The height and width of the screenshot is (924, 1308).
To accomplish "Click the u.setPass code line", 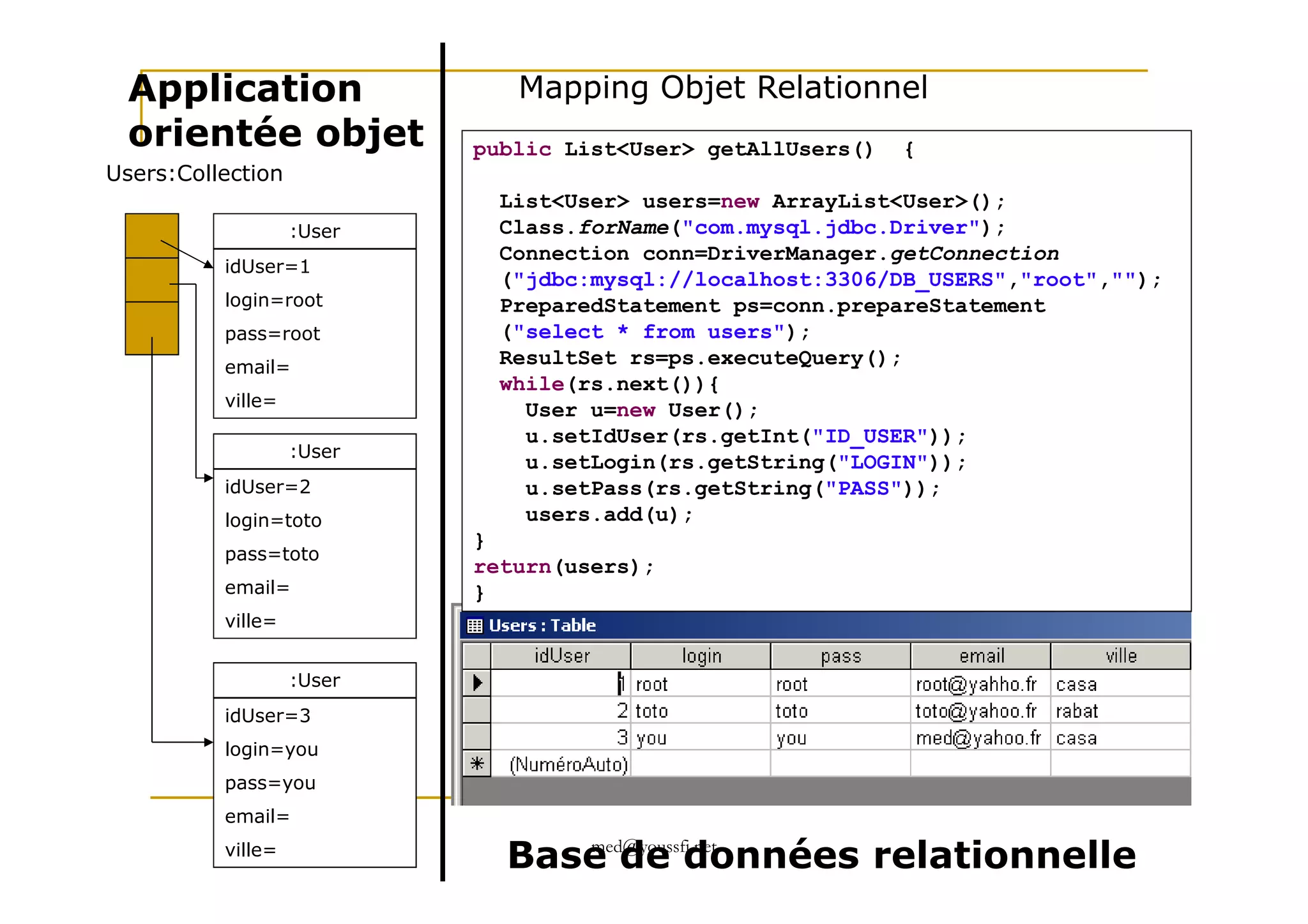I will click(733, 489).
